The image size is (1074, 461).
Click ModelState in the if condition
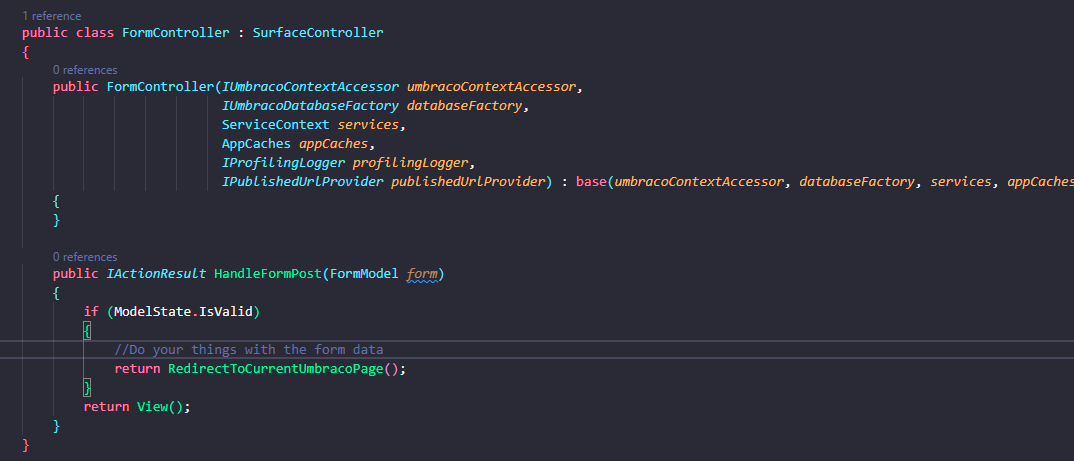tap(152, 312)
